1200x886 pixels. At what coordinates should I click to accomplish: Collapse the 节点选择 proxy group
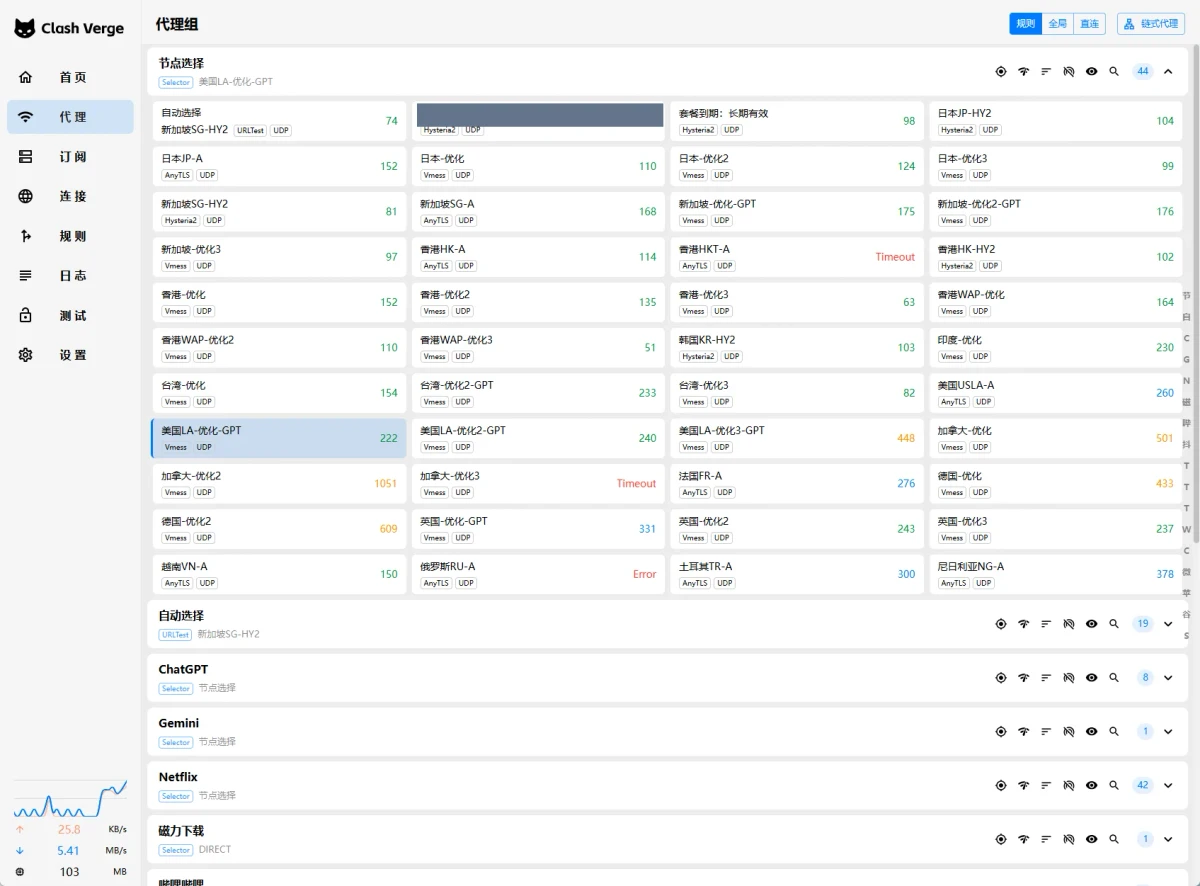click(x=1168, y=71)
